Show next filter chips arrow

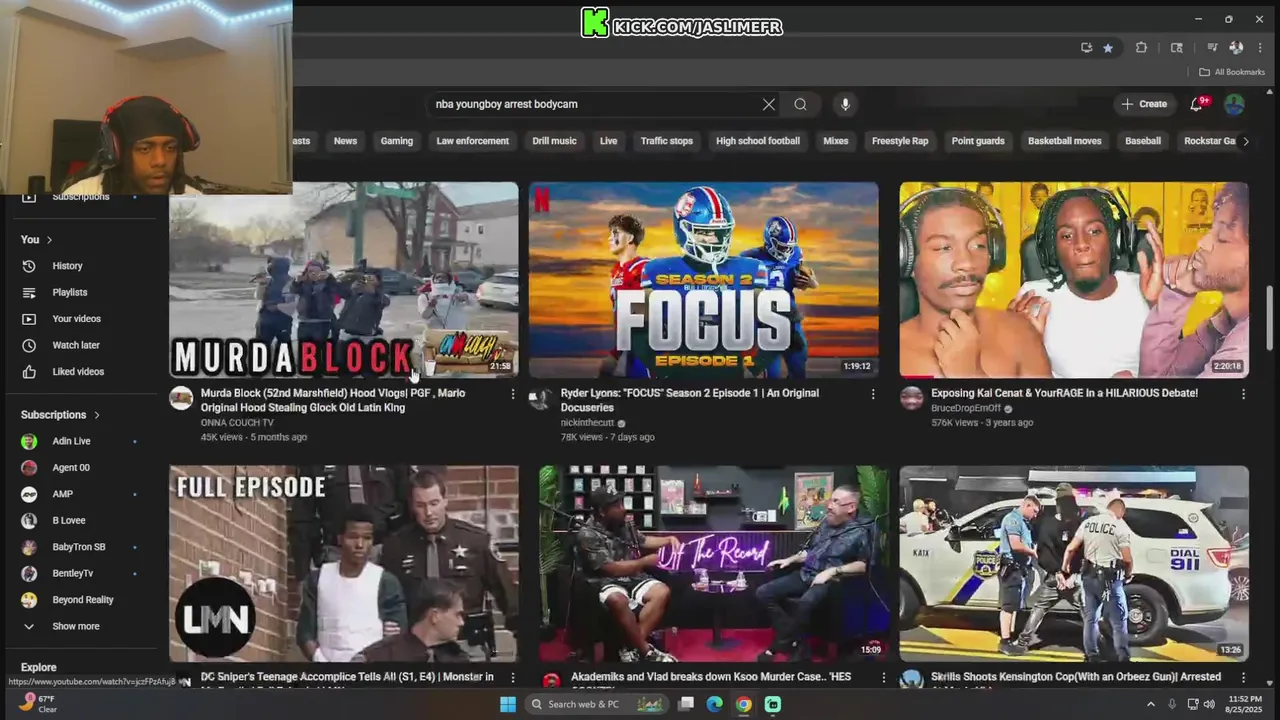point(1245,141)
